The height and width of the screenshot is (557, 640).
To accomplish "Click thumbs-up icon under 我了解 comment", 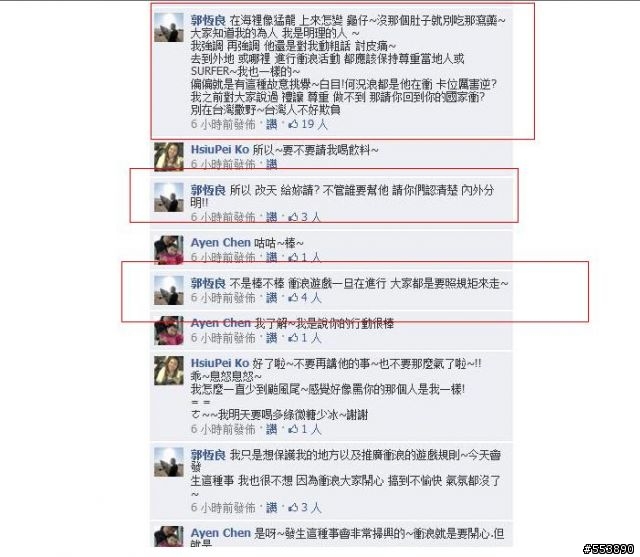I will [293, 338].
